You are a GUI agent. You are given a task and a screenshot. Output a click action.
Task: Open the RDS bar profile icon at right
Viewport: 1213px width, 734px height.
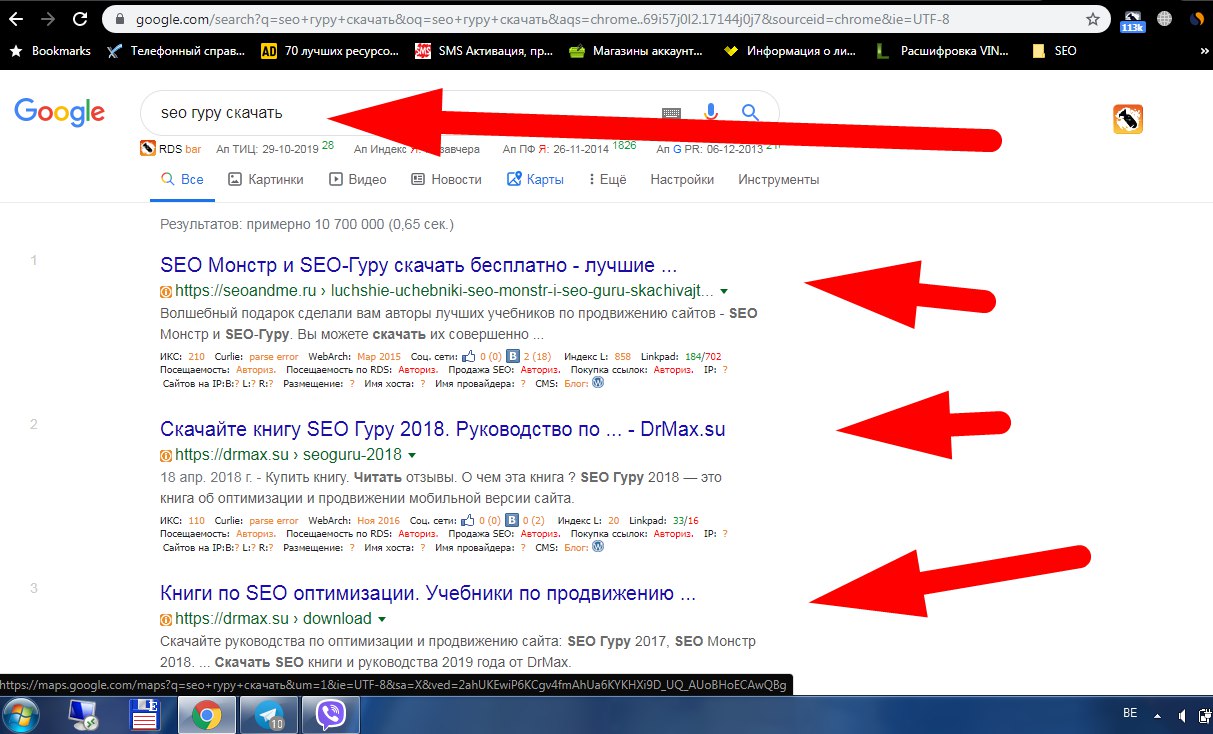(x=1128, y=119)
